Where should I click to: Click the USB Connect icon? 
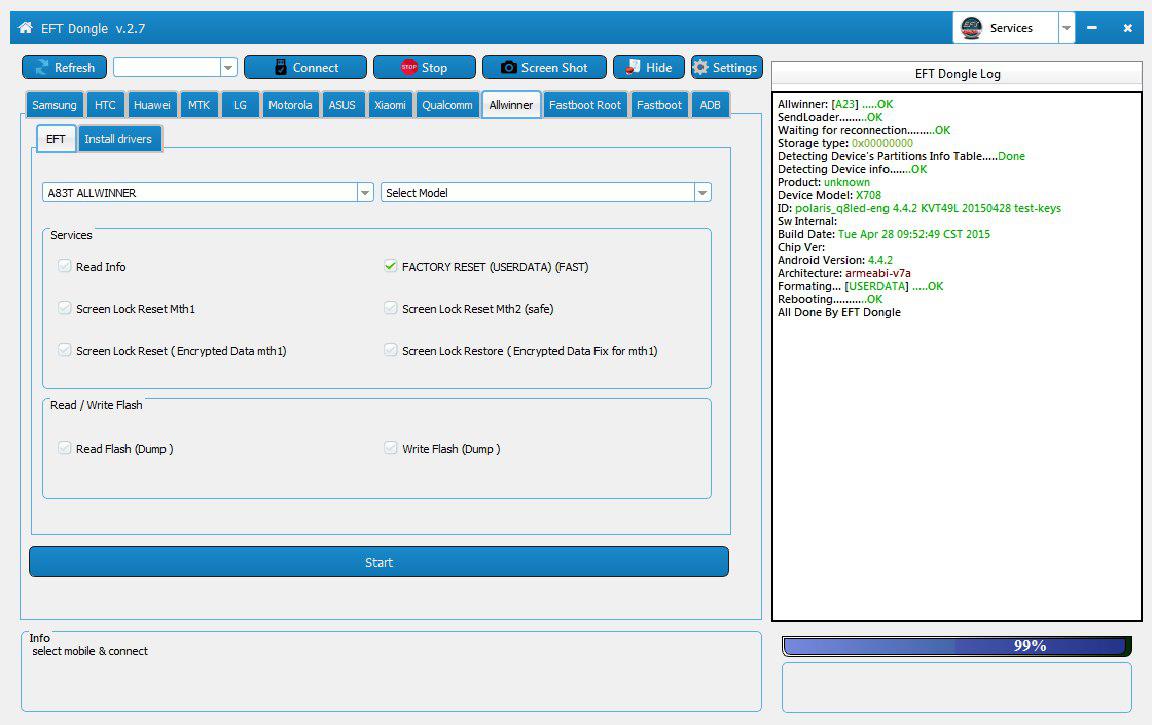281,67
